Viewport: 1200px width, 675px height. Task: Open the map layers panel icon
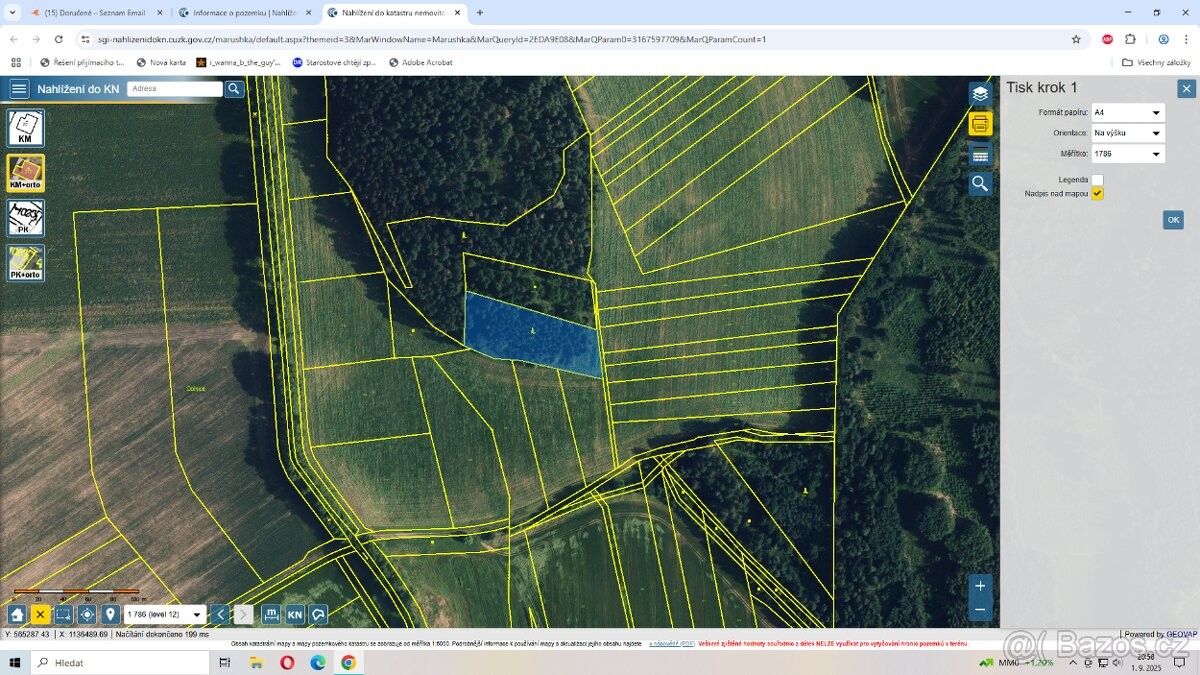pyautogui.click(x=980, y=94)
